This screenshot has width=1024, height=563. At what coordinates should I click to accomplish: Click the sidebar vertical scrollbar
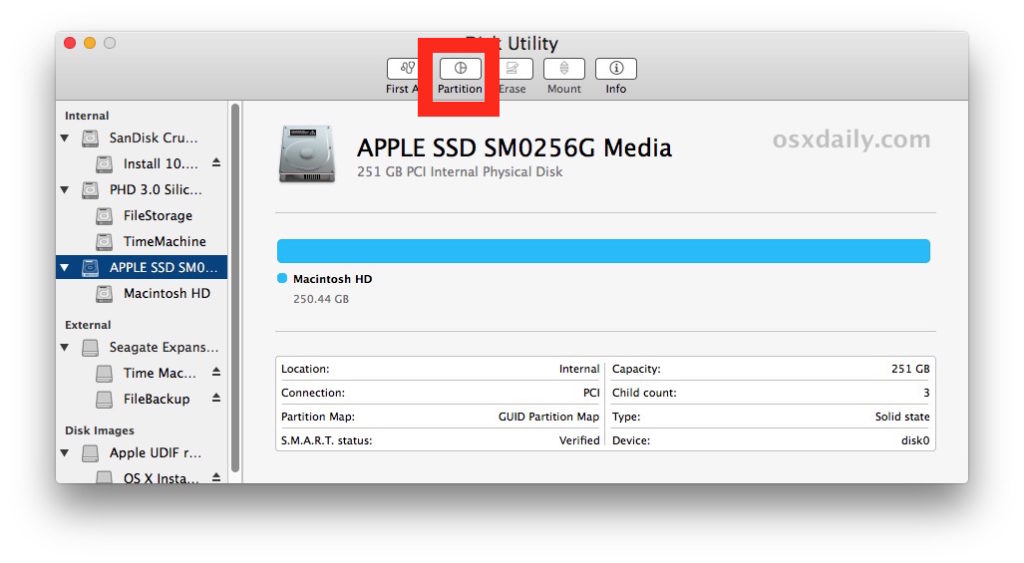(x=236, y=287)
